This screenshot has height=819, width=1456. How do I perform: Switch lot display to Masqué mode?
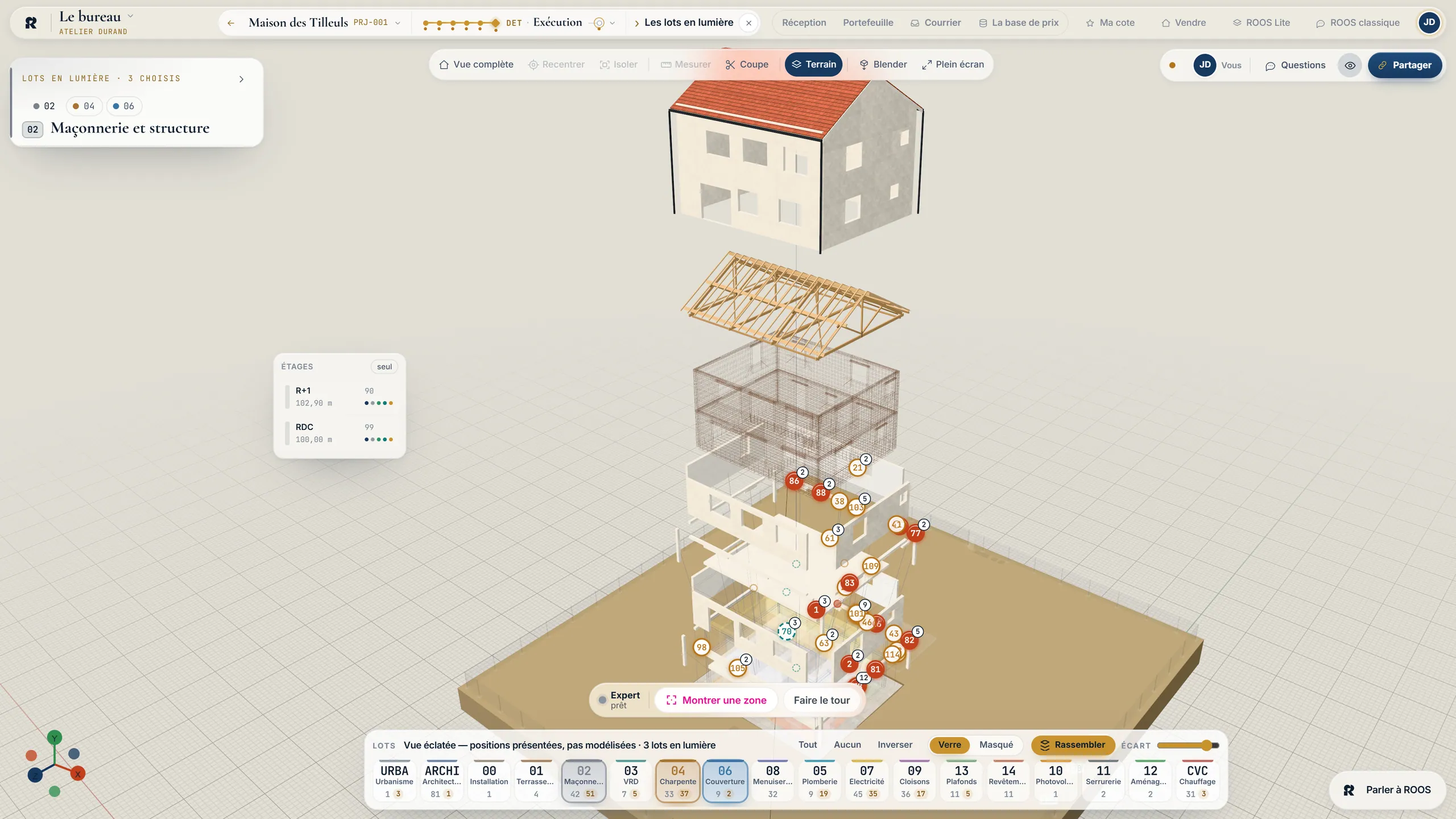coord(996,745)
